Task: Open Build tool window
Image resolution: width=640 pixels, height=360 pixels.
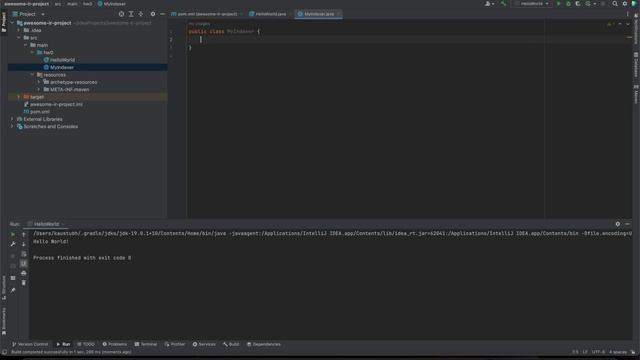Action: [x=231, y=344]
